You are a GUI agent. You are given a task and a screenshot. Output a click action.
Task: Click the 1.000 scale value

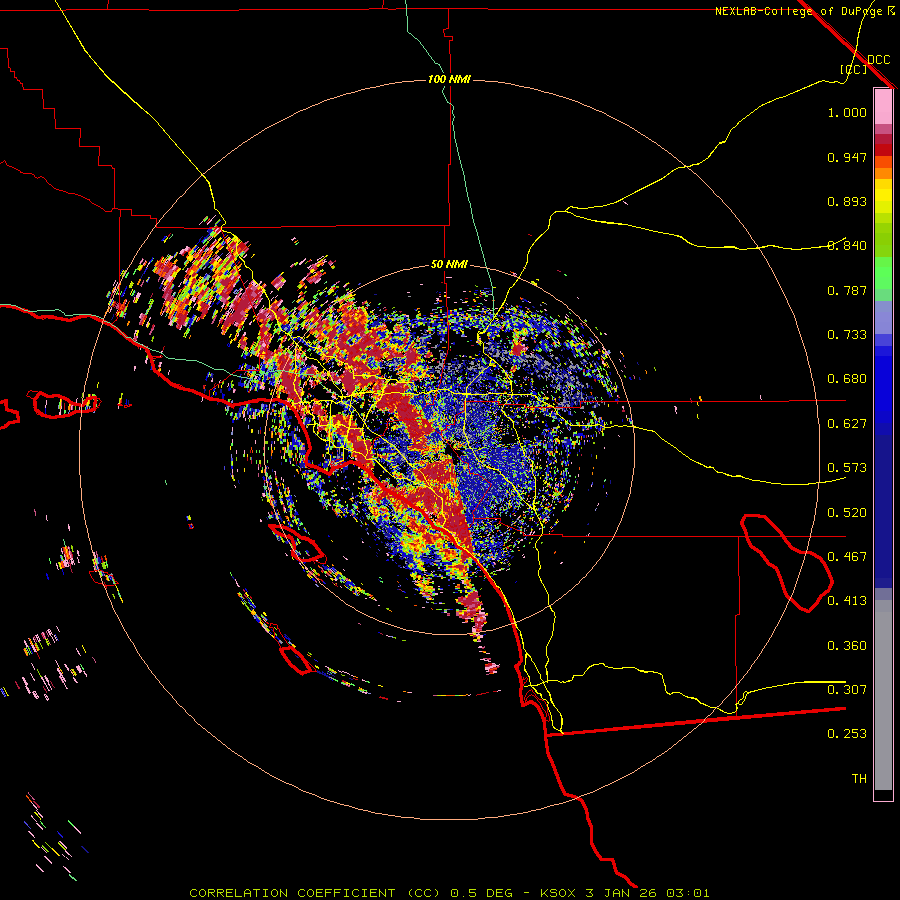[x=847, y=112]
